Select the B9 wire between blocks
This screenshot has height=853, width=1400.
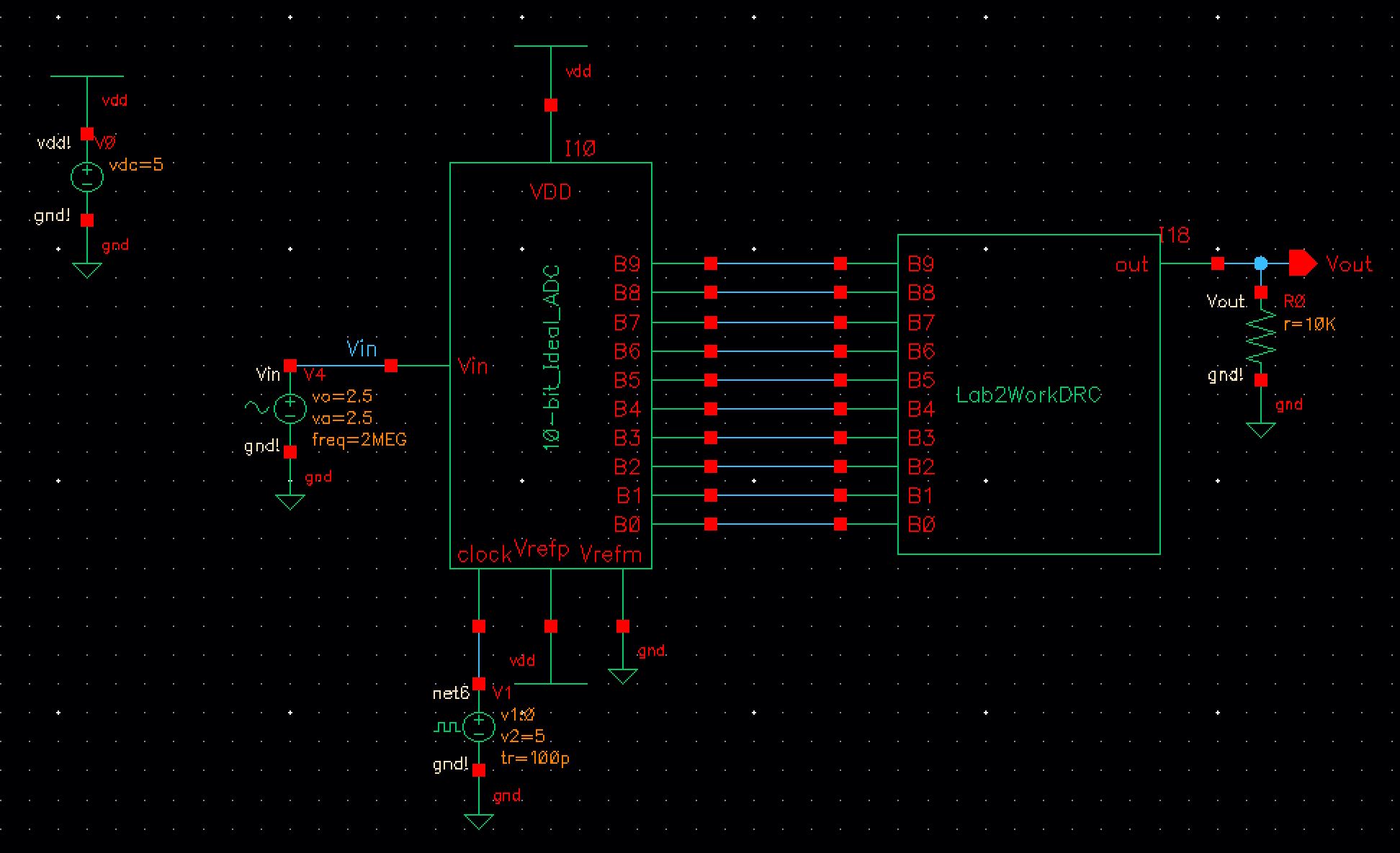776,263
